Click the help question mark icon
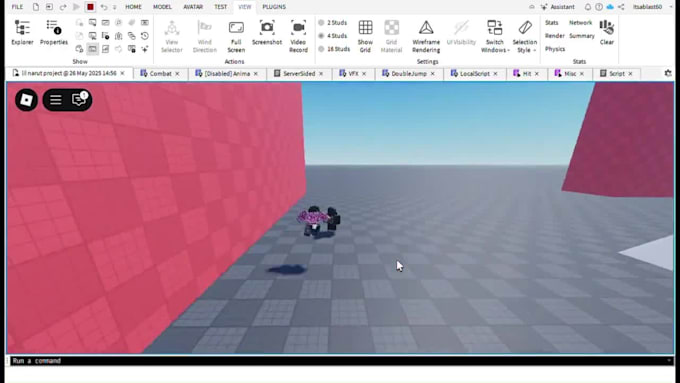Viewport: 680px width, 383px height. point(599,7)
